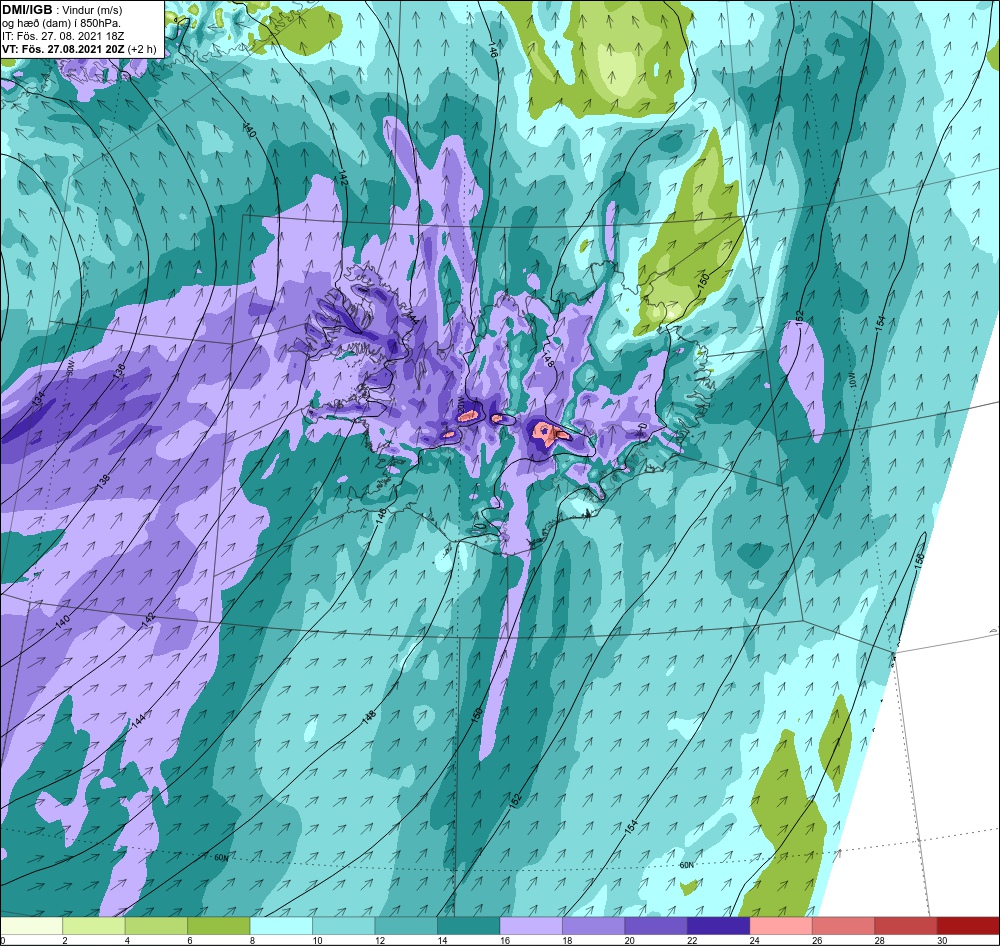The width and height of the screenshot is (1000, 946).
Task: Click the '138' height contour label
Action: 104,480
